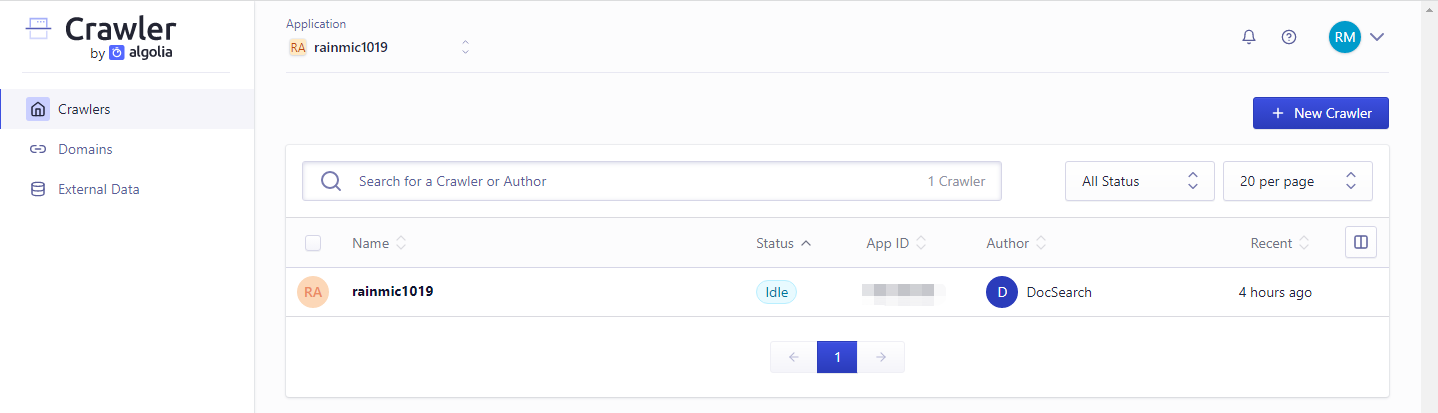1438x413 pixels.
Task: Open the rainmic1019 crawler
Action: point(392,292)
